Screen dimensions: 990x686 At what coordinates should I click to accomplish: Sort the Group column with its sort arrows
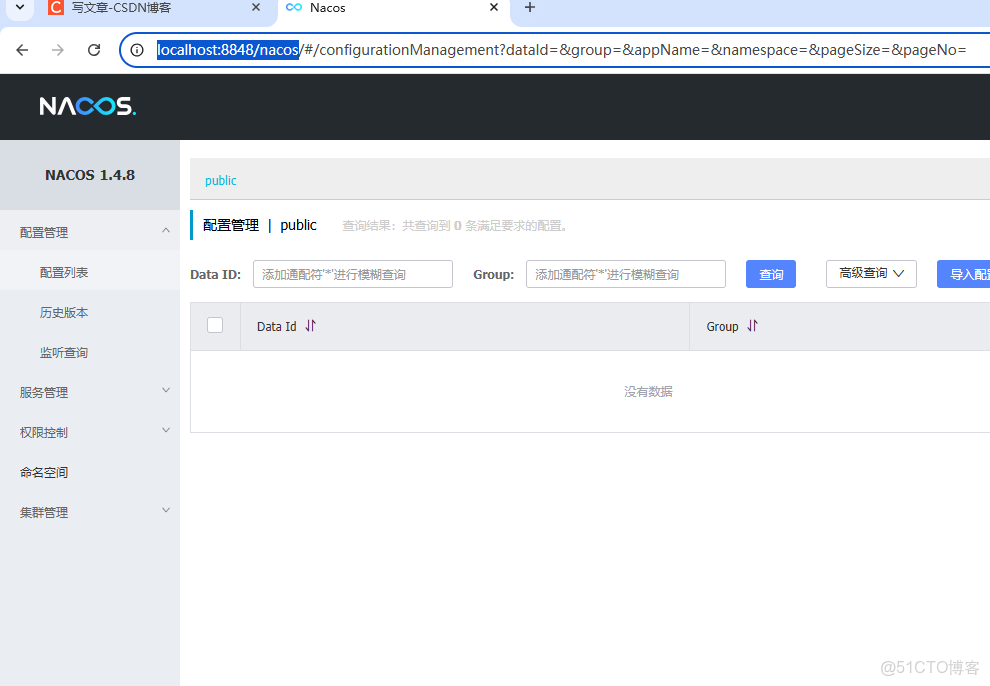750,325
